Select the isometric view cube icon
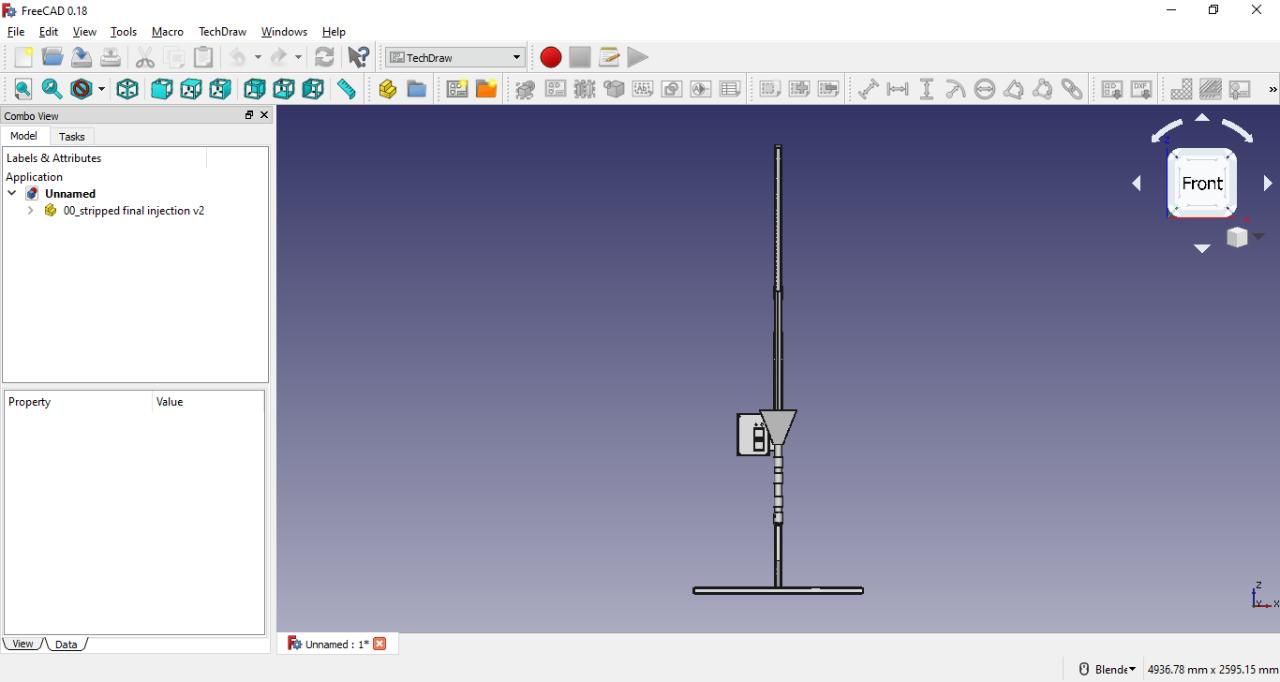This screenshot has width=1280, height=682. (x=127, y=89)
